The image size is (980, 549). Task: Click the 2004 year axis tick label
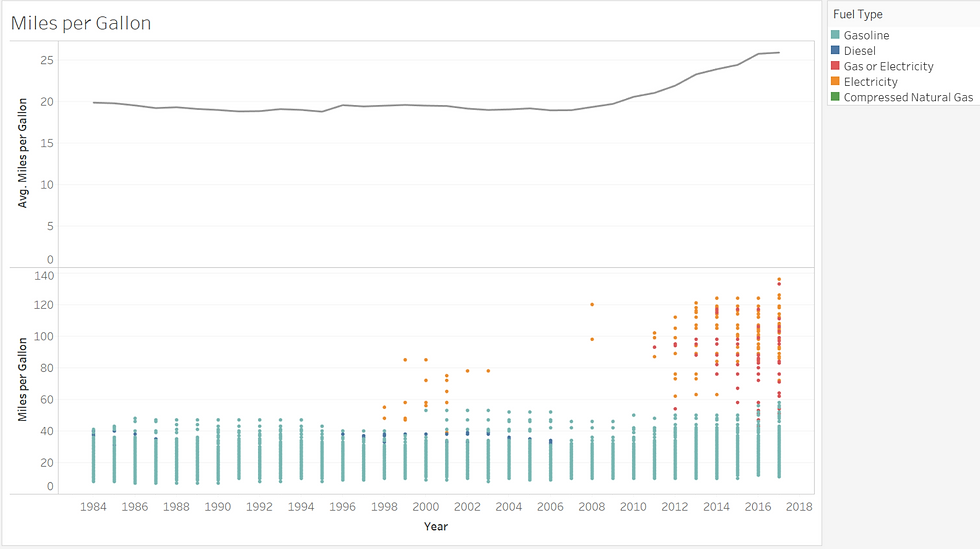tap(509, 506)
